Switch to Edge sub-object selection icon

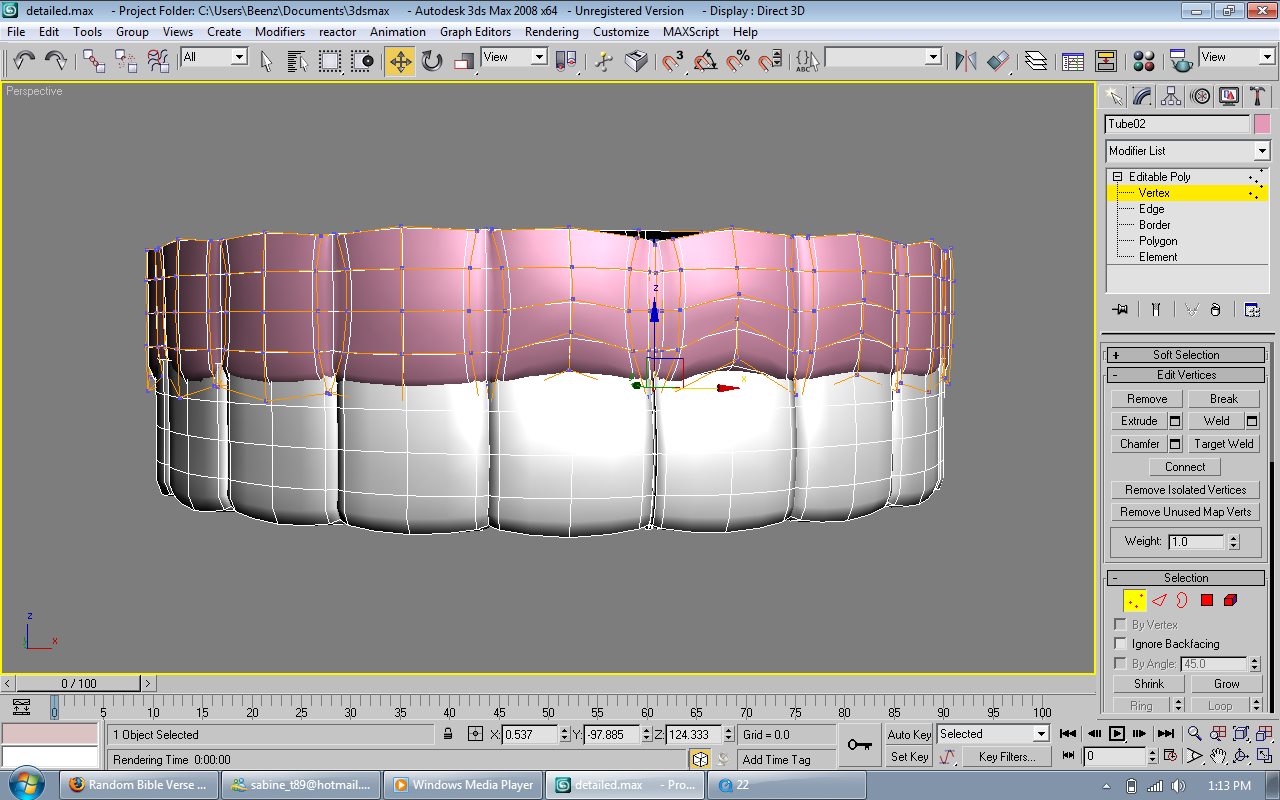1159,600
